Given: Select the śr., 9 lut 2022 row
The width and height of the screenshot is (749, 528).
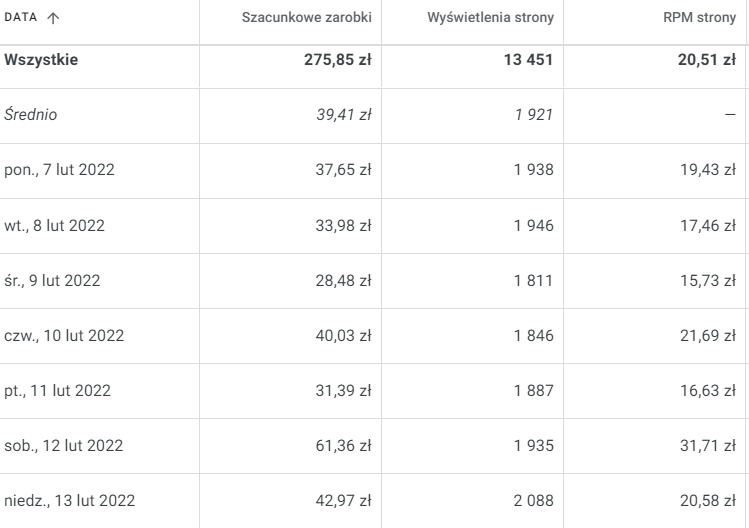Looking at the screenshot, I should tap(52, 280).
